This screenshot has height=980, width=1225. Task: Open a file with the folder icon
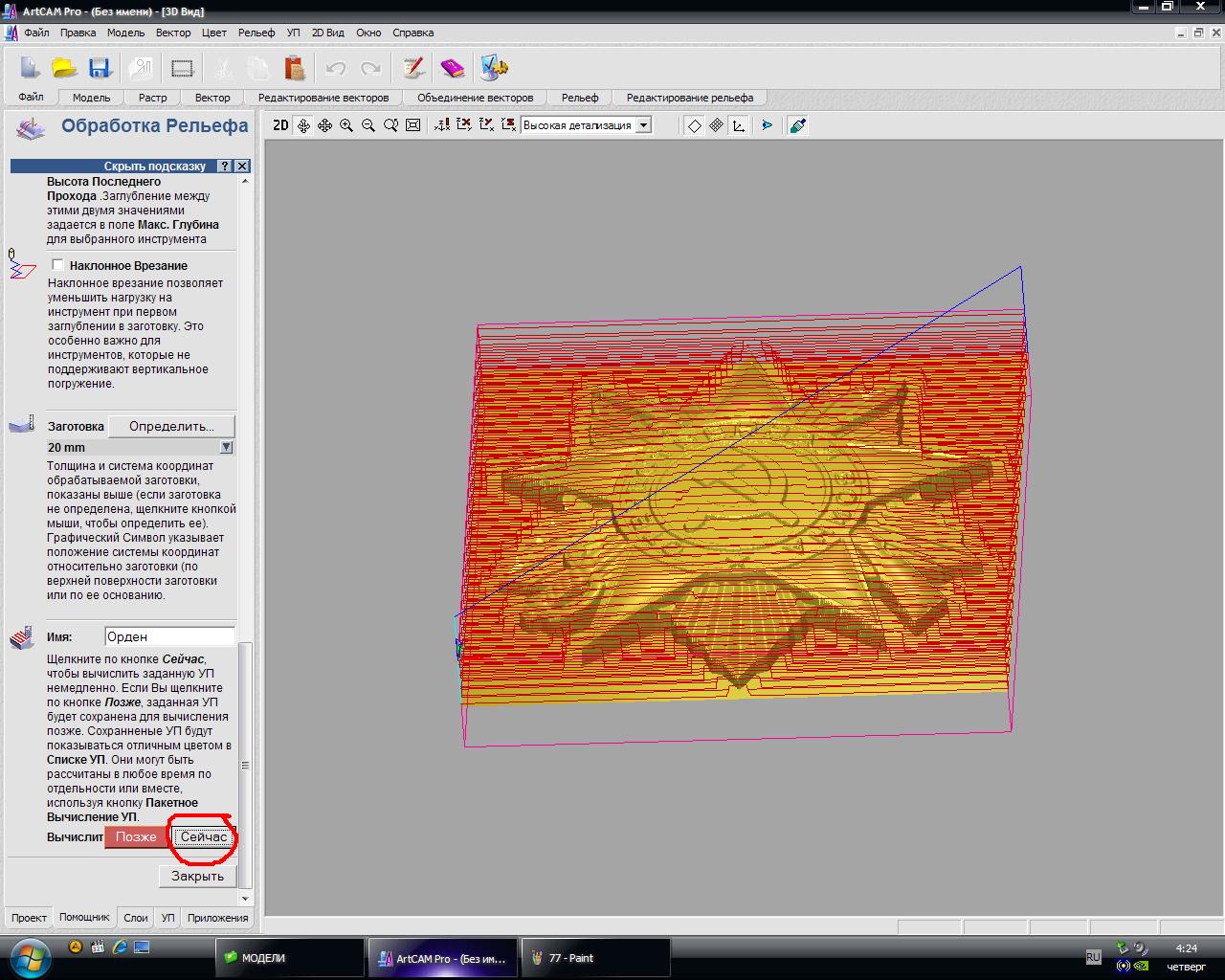tap(64, 68)
